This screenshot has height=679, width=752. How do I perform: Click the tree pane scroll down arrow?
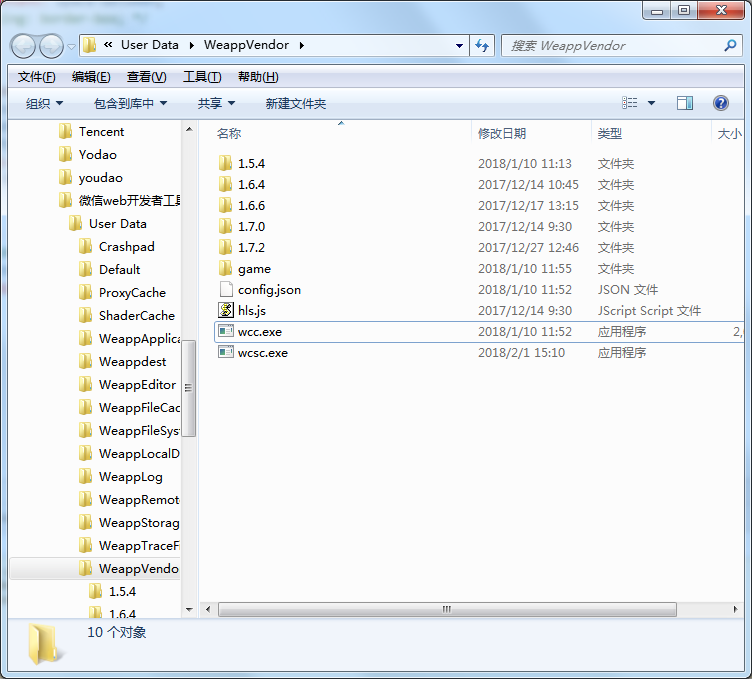tap(189, 610)
